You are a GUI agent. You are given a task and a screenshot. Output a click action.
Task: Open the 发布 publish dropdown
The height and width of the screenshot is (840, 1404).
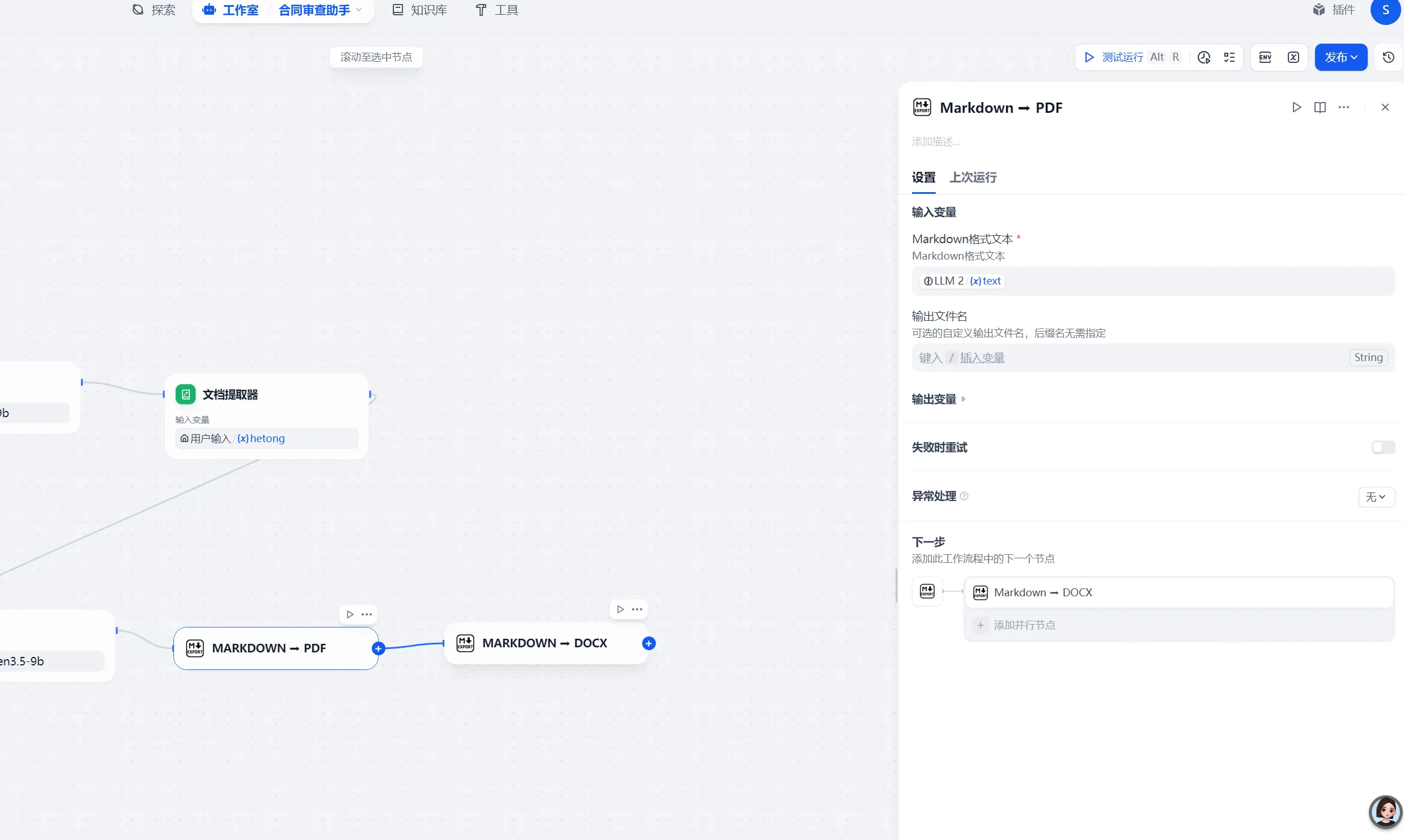pyautogui.click(x=1341, y=57)
